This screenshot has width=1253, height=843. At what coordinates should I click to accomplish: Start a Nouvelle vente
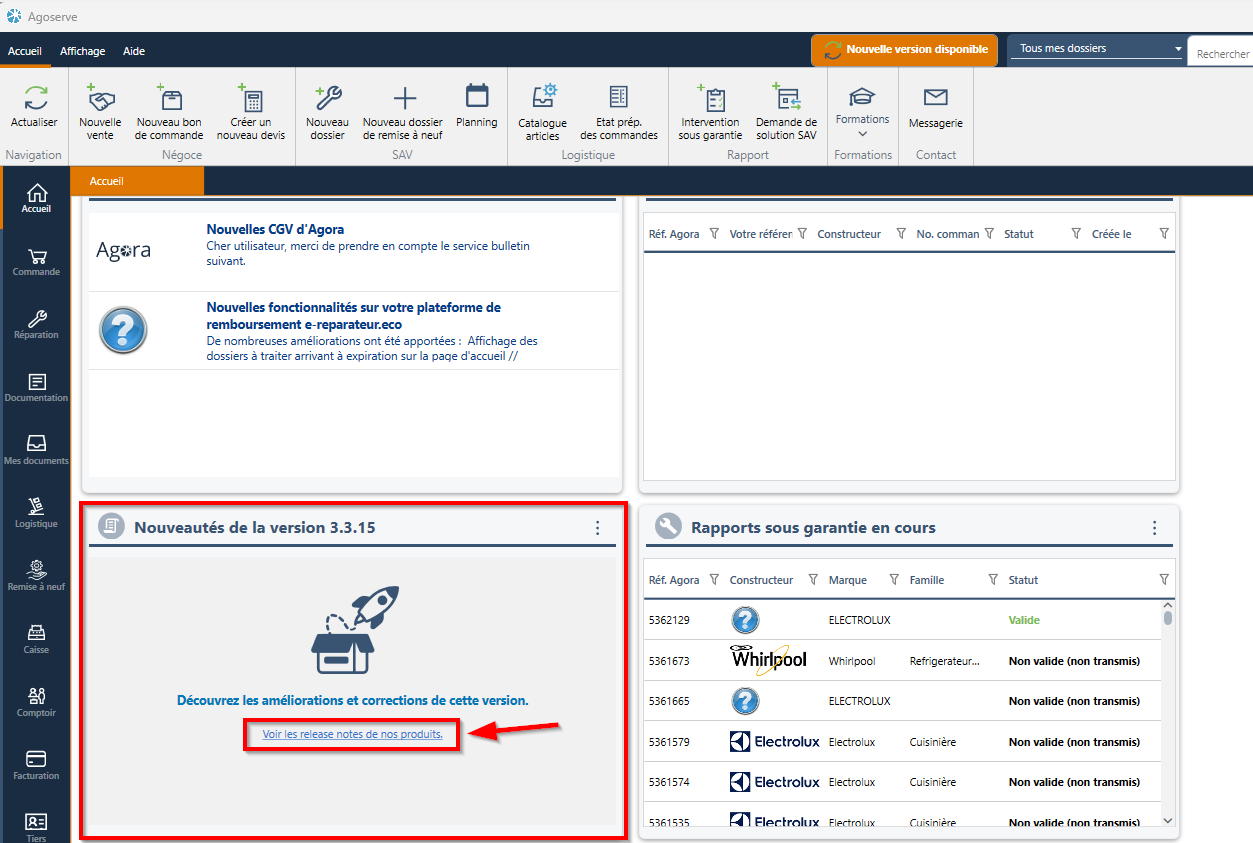[x=100, y=110]
